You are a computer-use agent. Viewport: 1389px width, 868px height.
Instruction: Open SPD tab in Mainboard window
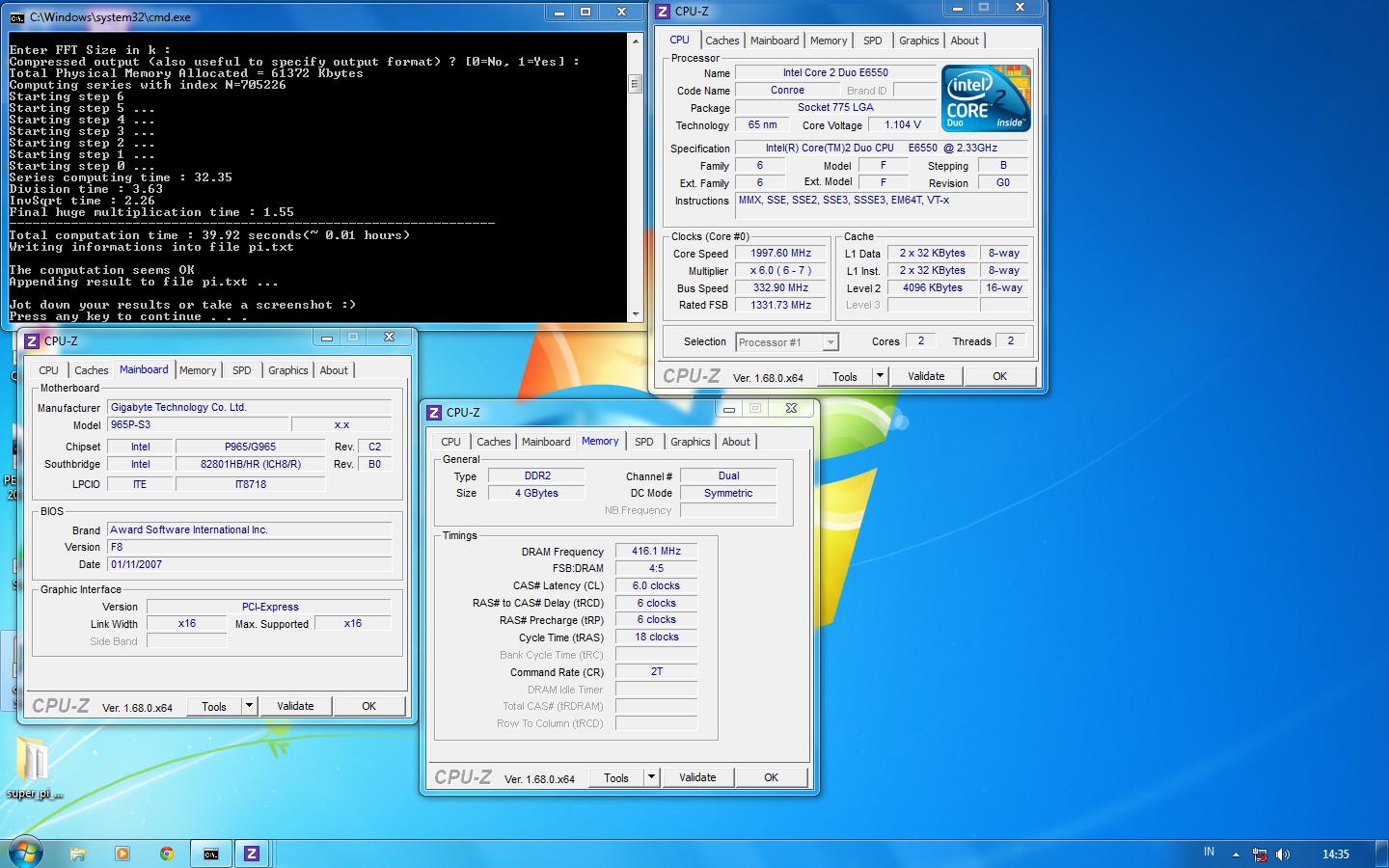[242, 370]
